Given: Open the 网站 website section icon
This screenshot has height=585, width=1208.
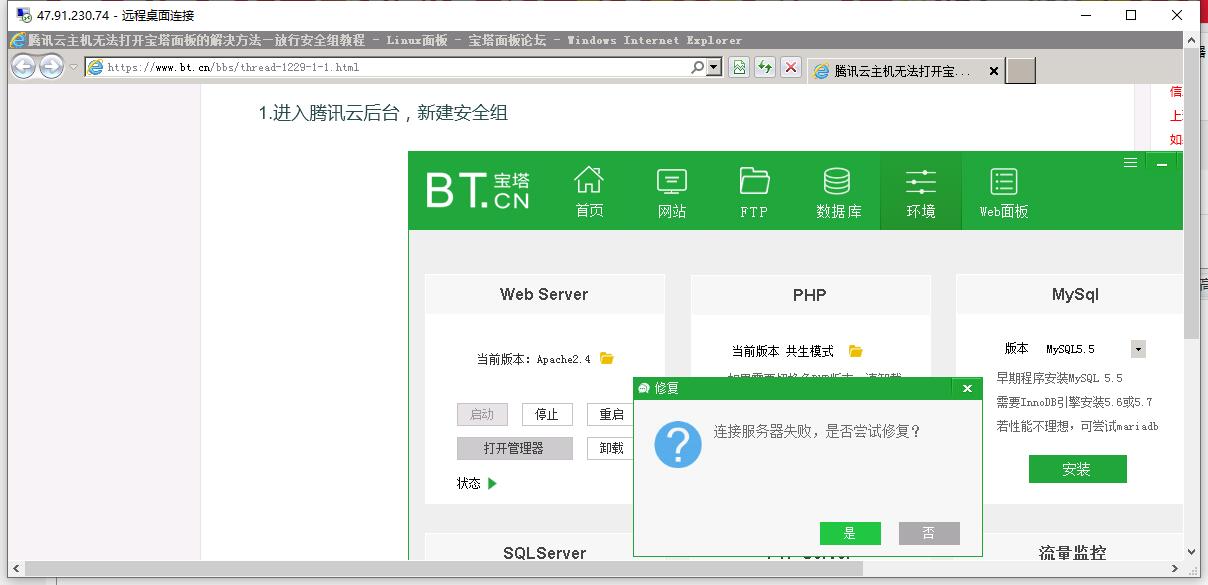Looking at the screenshot, I should tap(672, 191).
